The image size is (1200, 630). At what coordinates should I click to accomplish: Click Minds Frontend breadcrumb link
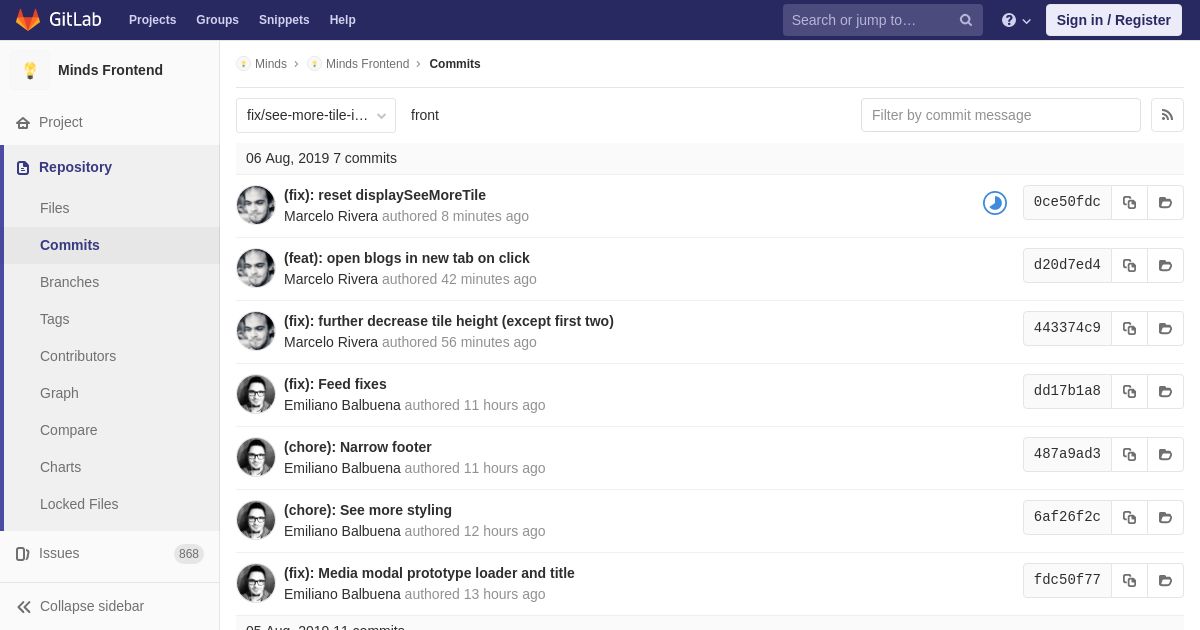tap(367, 64)
